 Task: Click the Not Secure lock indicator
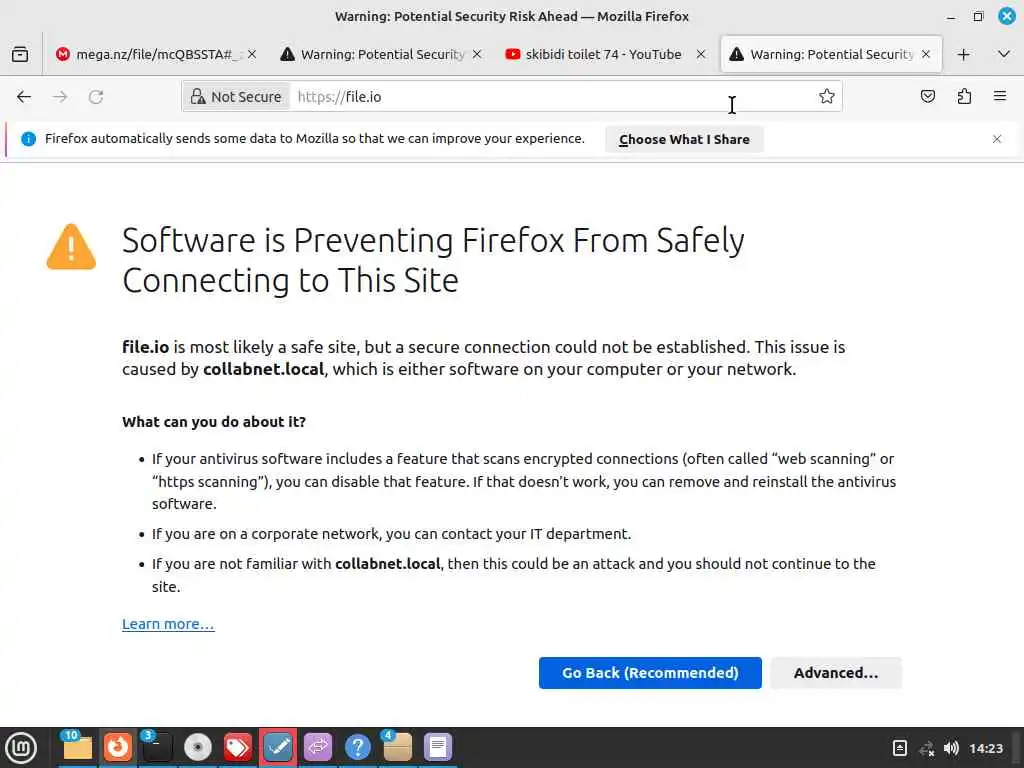click(236, 97)
